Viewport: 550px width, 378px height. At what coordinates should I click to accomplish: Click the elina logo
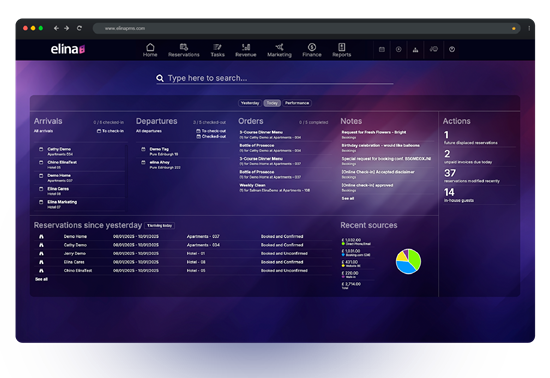tap(68, 49)
